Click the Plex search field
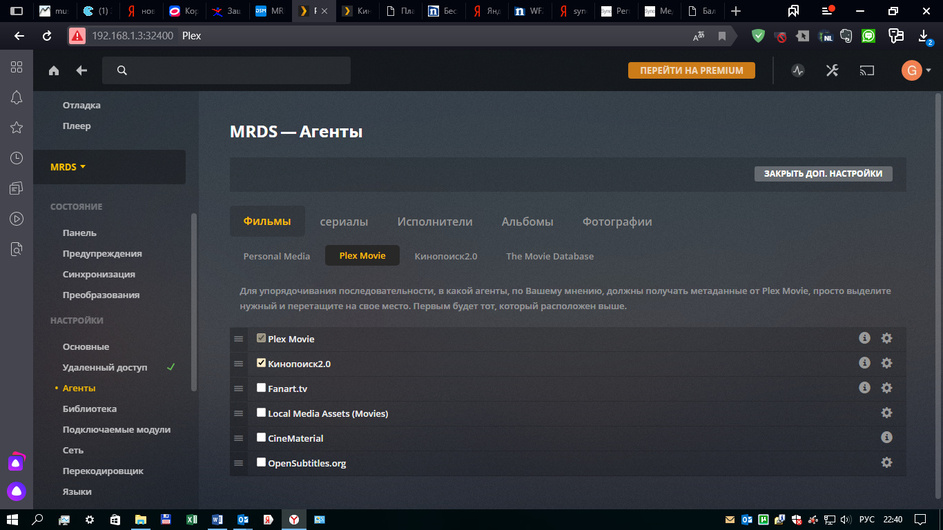 tap(226, 70)
